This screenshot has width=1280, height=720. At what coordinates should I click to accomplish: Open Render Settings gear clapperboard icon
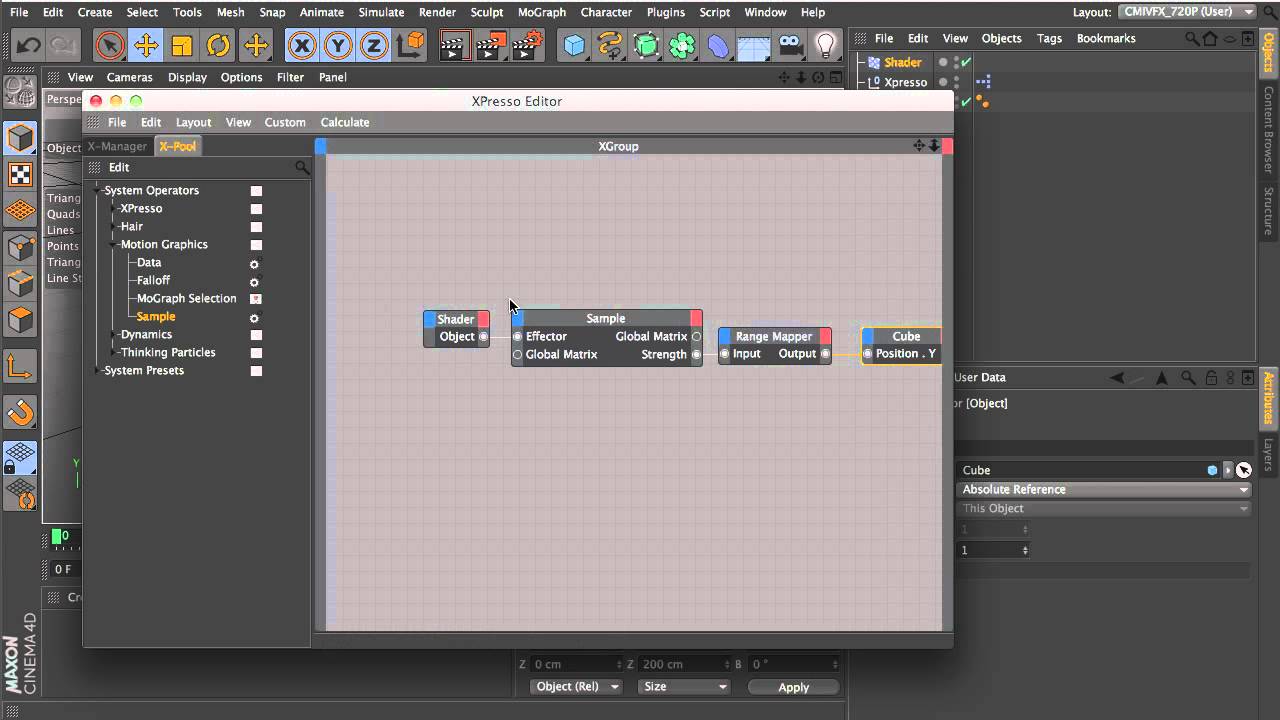[527, 45]
